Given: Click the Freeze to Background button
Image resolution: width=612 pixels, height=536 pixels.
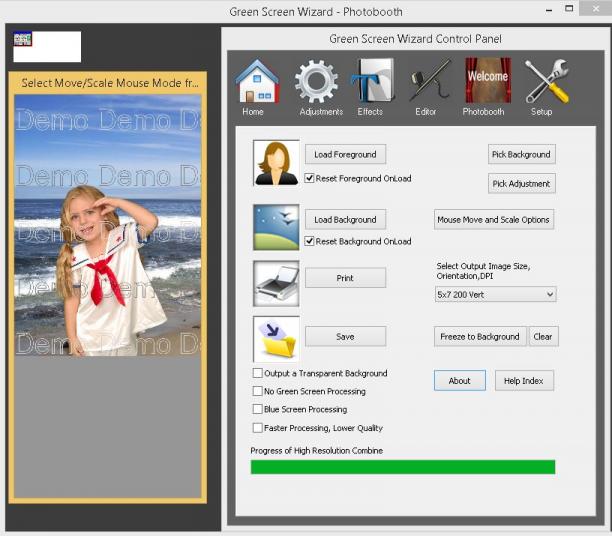Looking at the screenshot, I should [x=480, y=337].
